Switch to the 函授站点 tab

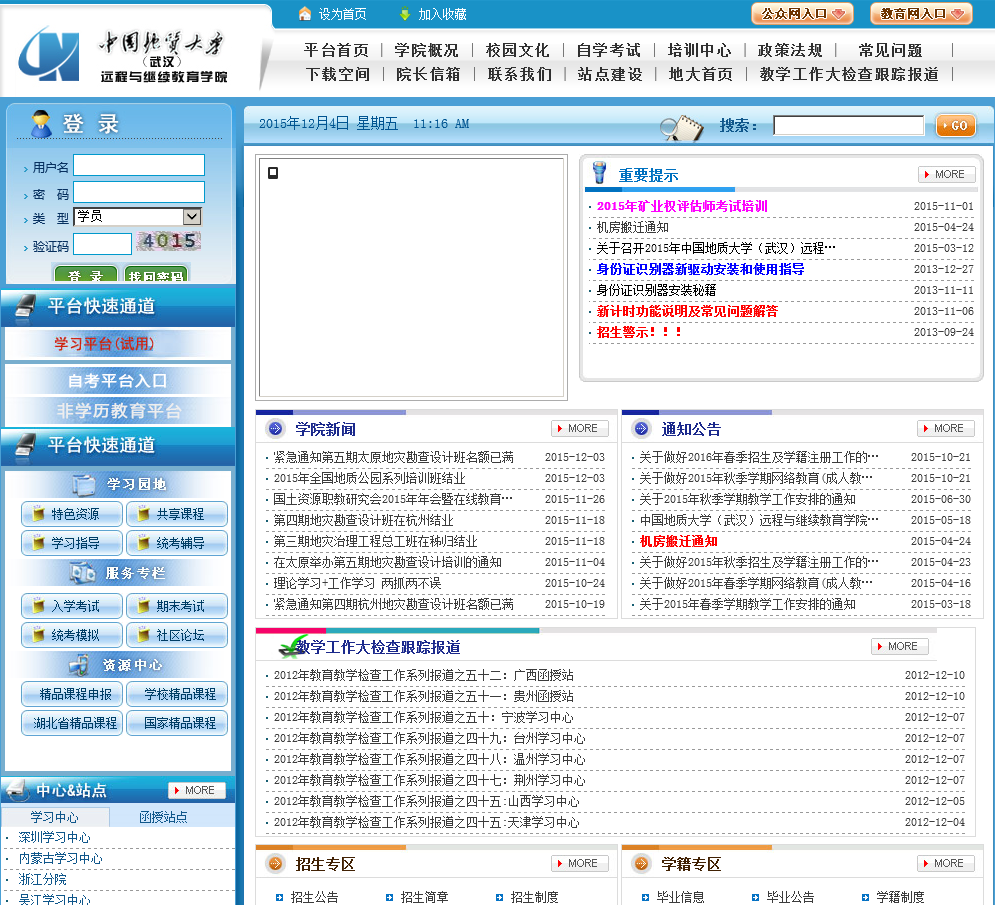click(x=164, y=817)
